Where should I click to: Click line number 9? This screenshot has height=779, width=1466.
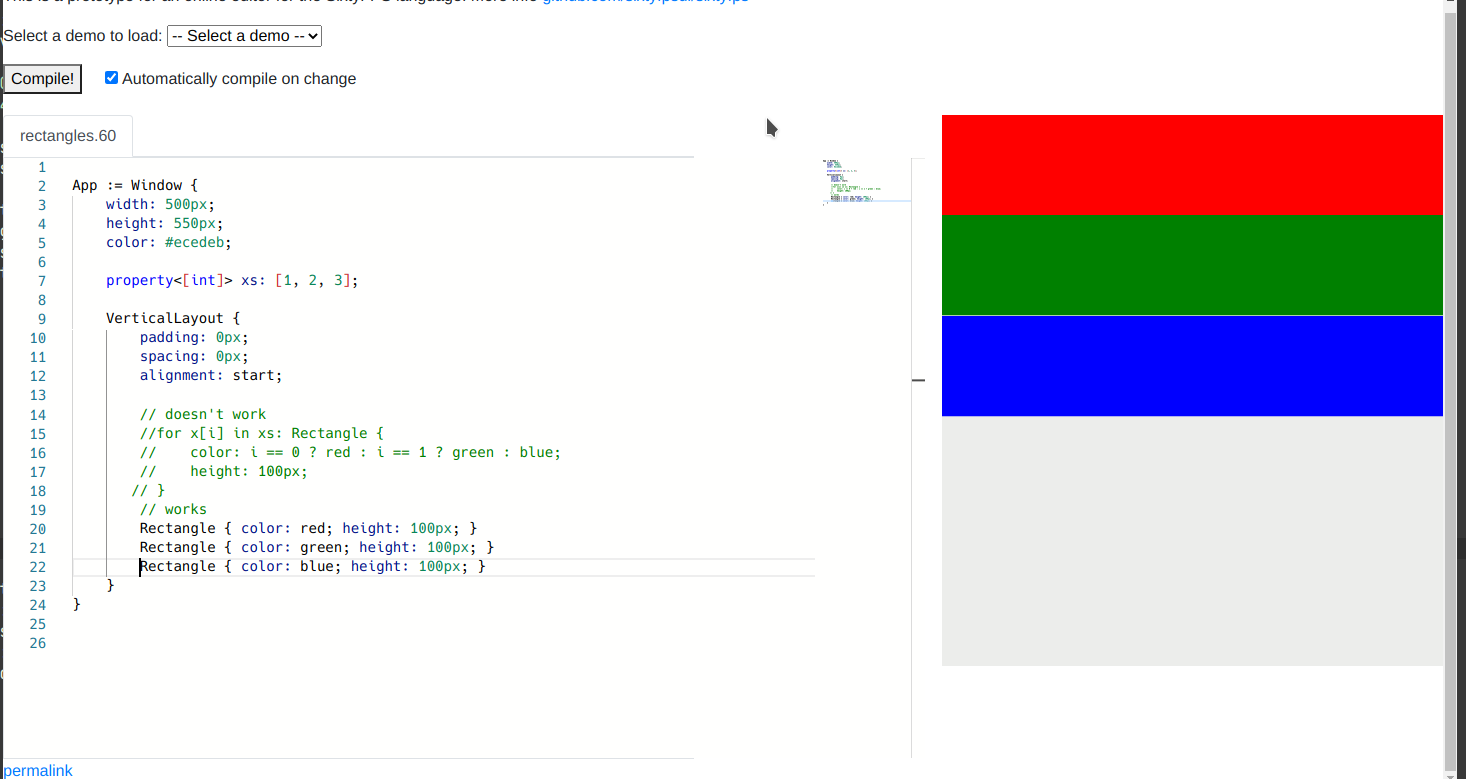[41, 318]
